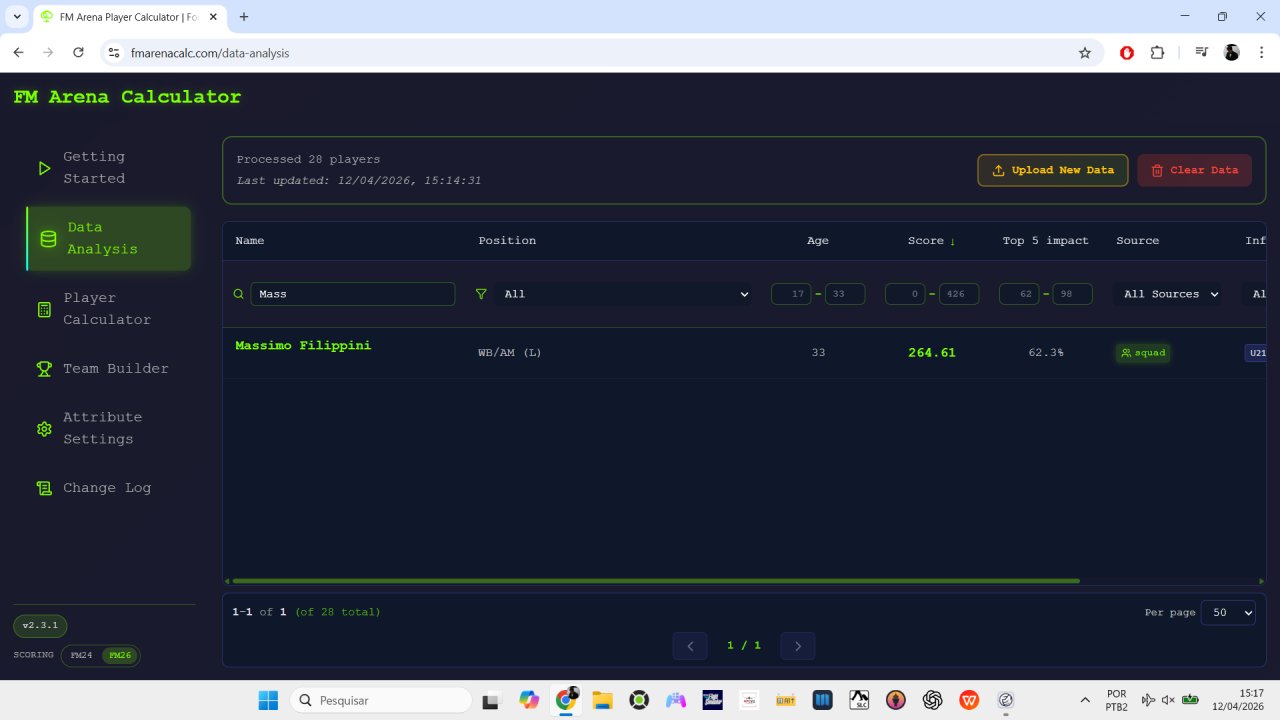Click the Last updated timestamp text
The width and height of the screenshot is (1280, 720).
(x=359, y=181)
